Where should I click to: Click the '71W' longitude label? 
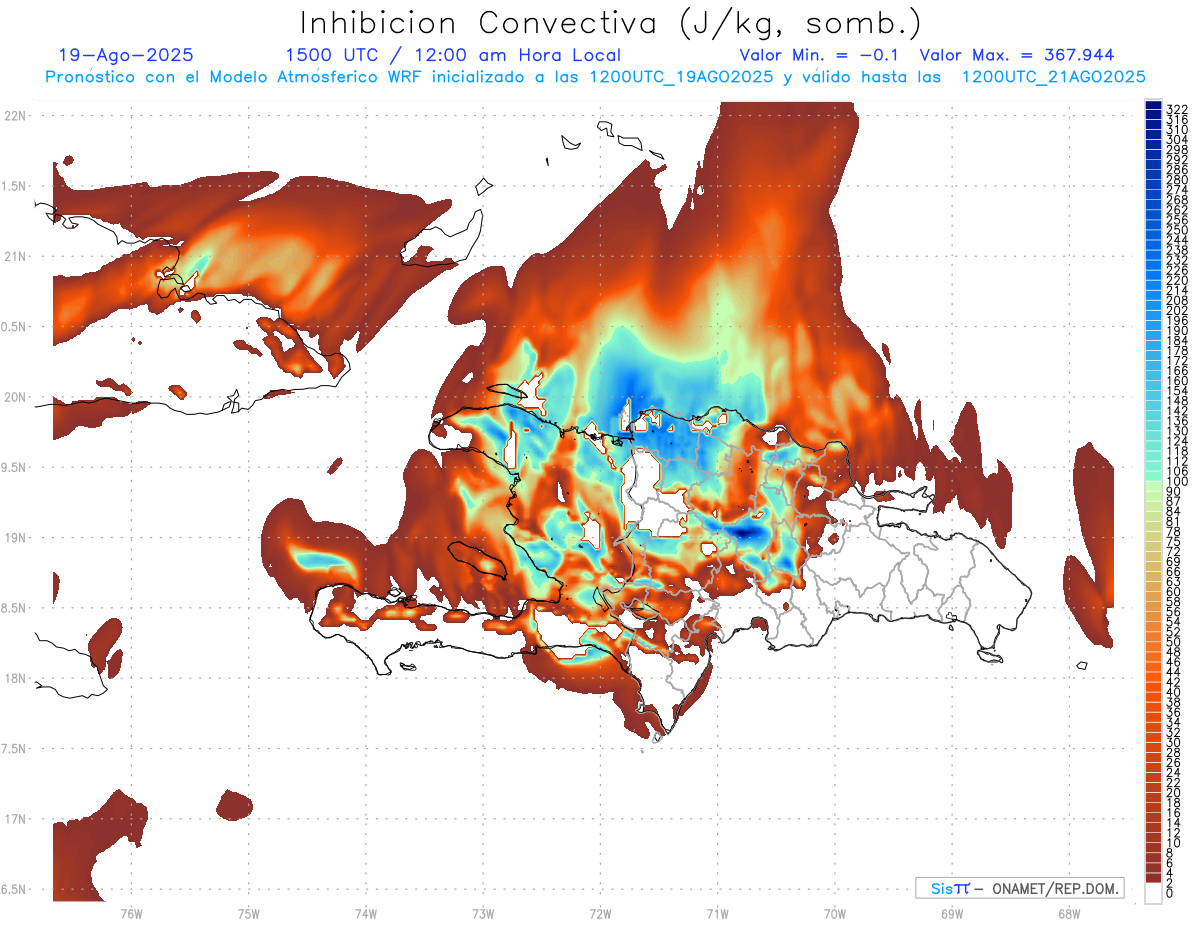click(x=717, y=913)
